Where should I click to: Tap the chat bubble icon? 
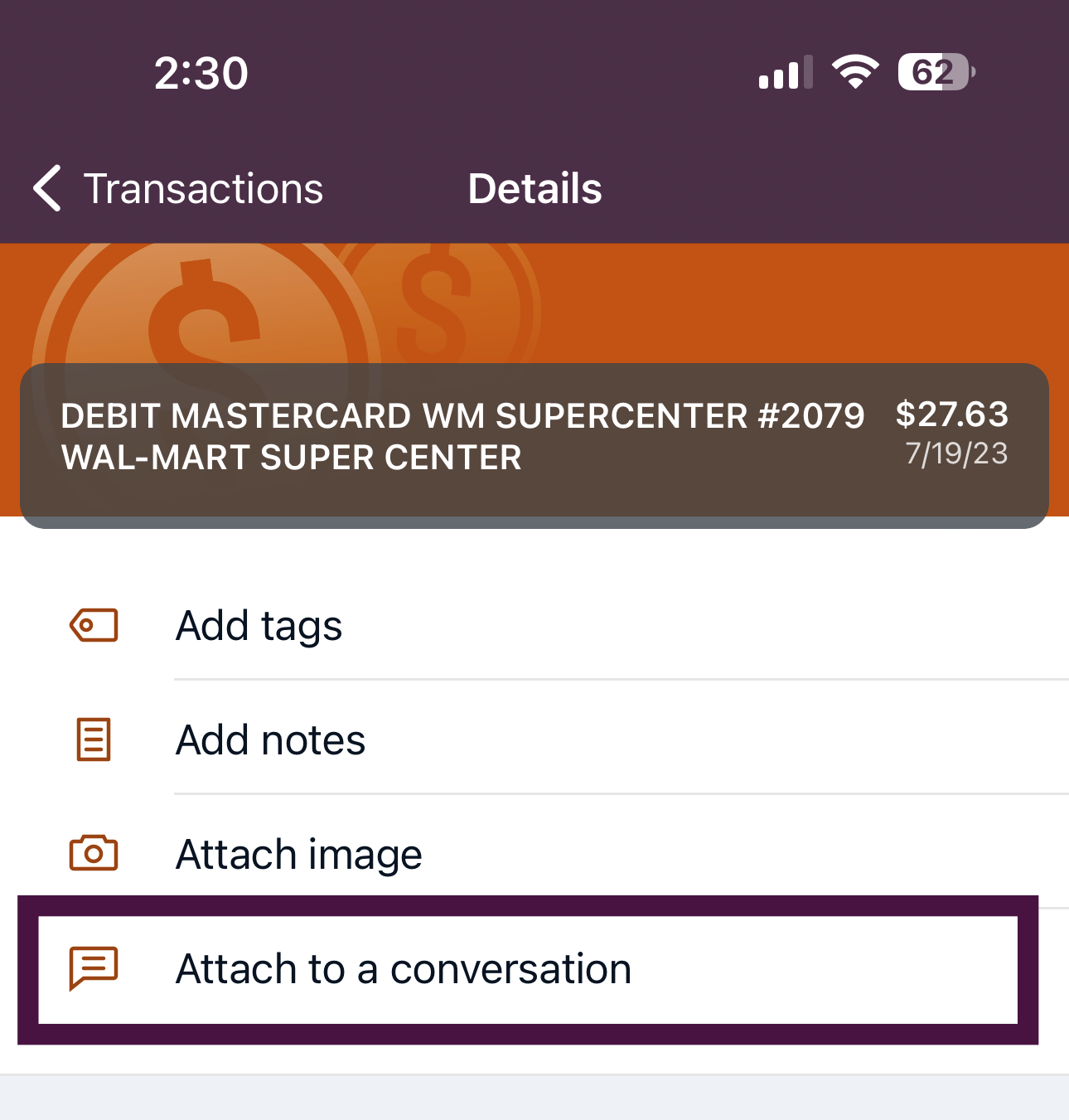coord(94,968)
